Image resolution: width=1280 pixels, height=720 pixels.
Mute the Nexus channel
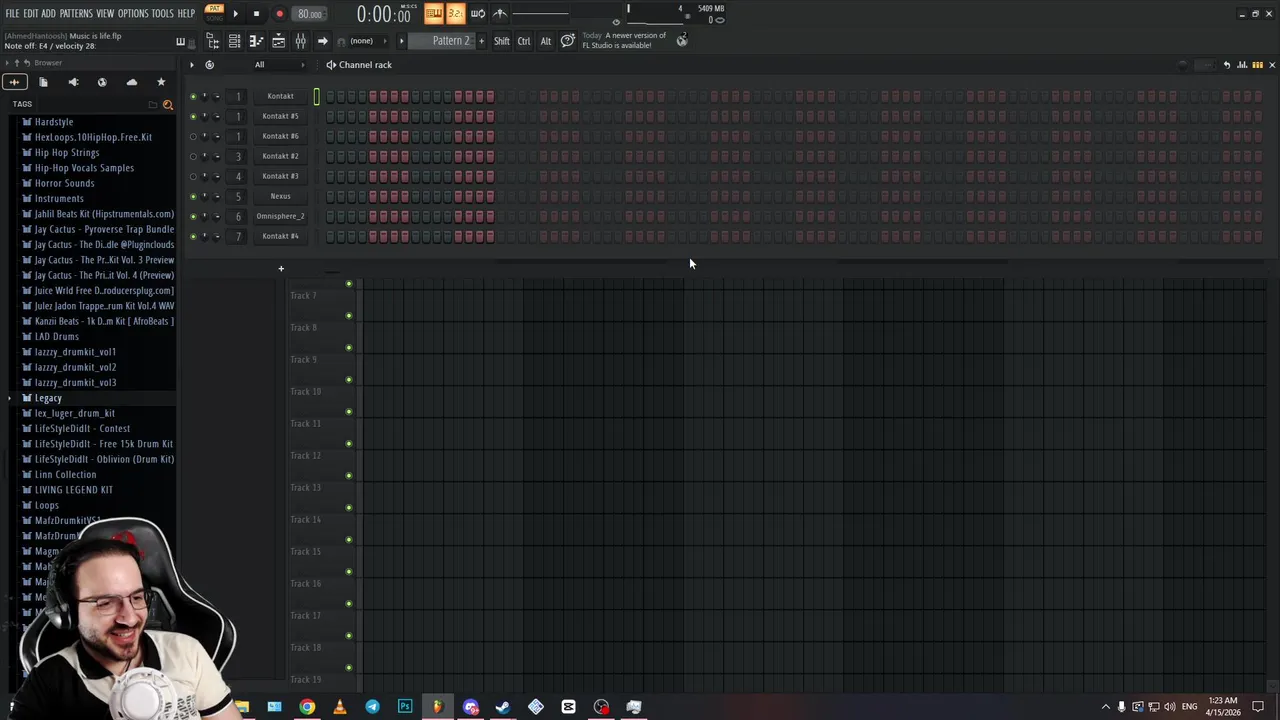pyautogui.click(x=193, y=196)
